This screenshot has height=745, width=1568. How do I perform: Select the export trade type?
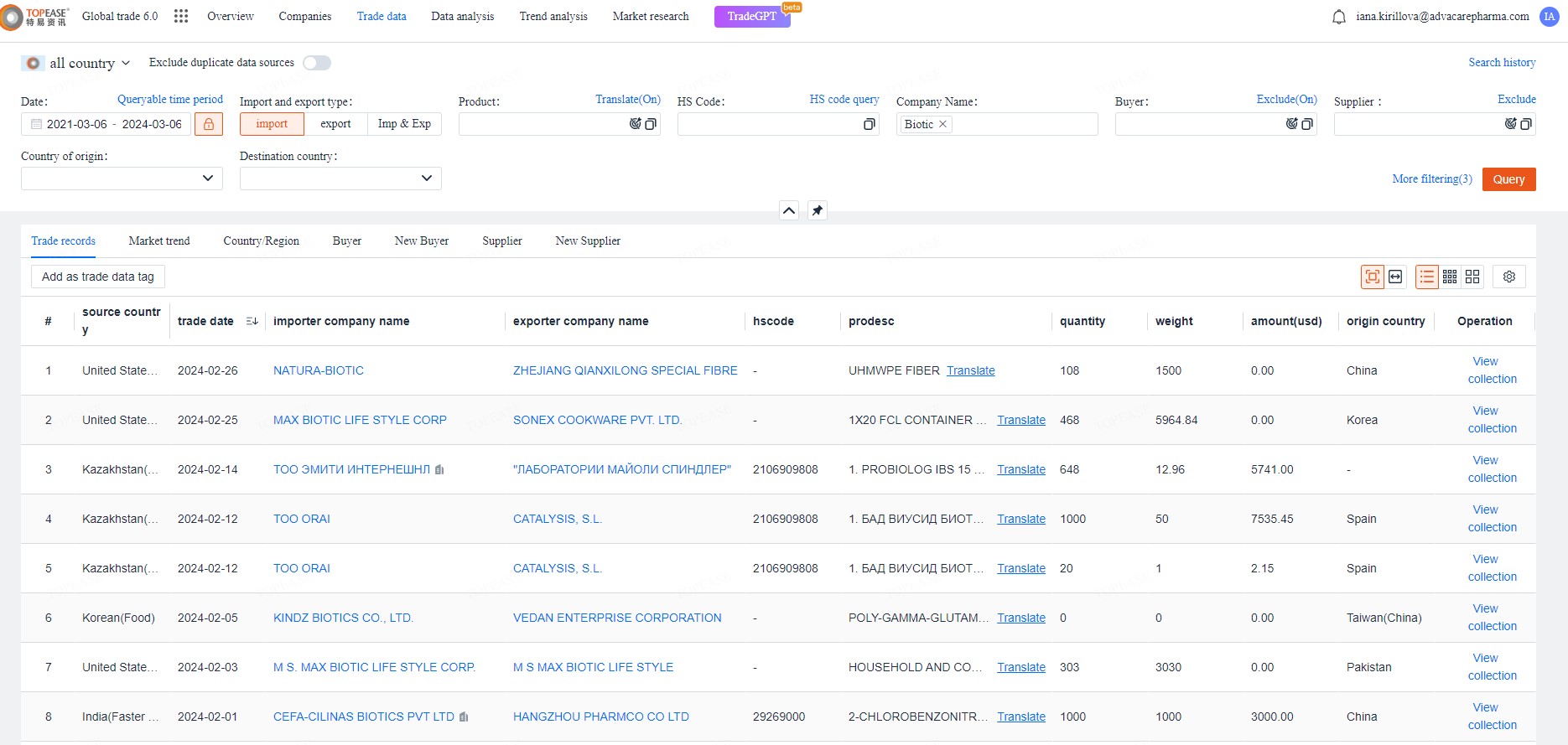point(335,124)
